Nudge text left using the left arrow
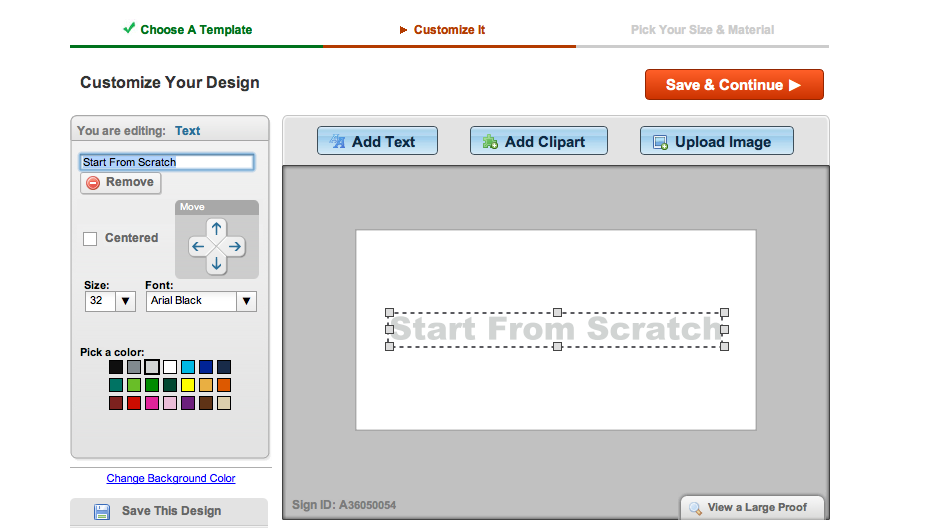Viewport: 951px width, 528px height. (198, 246)
